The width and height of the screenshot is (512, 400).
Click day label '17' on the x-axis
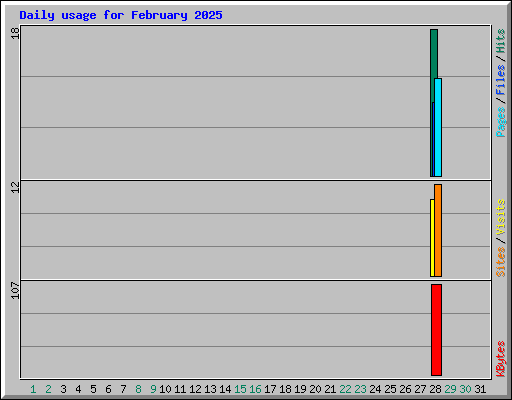point(270,389)
